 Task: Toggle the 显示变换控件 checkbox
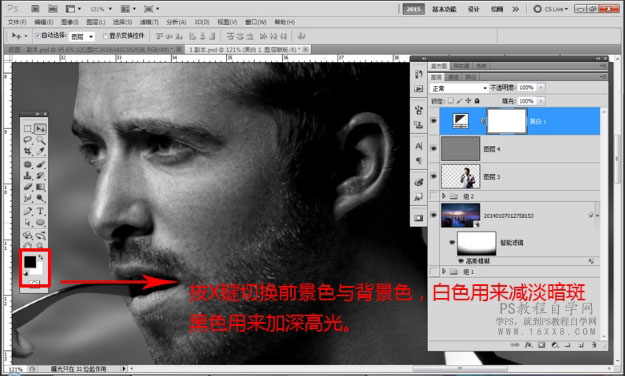click(x=106, y=36)
